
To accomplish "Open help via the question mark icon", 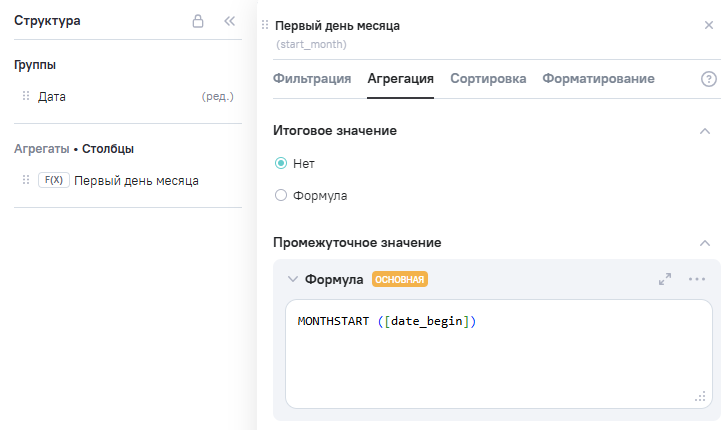I will 708,79.
